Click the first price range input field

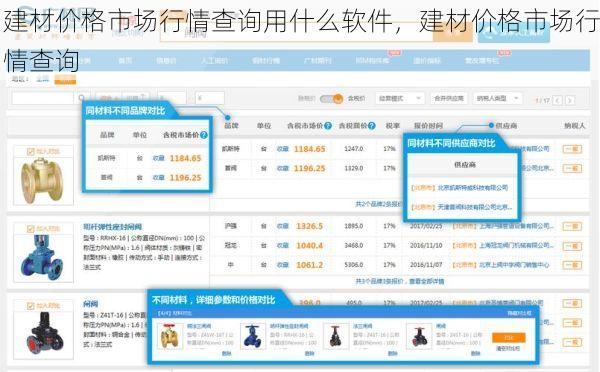(171, 98)
